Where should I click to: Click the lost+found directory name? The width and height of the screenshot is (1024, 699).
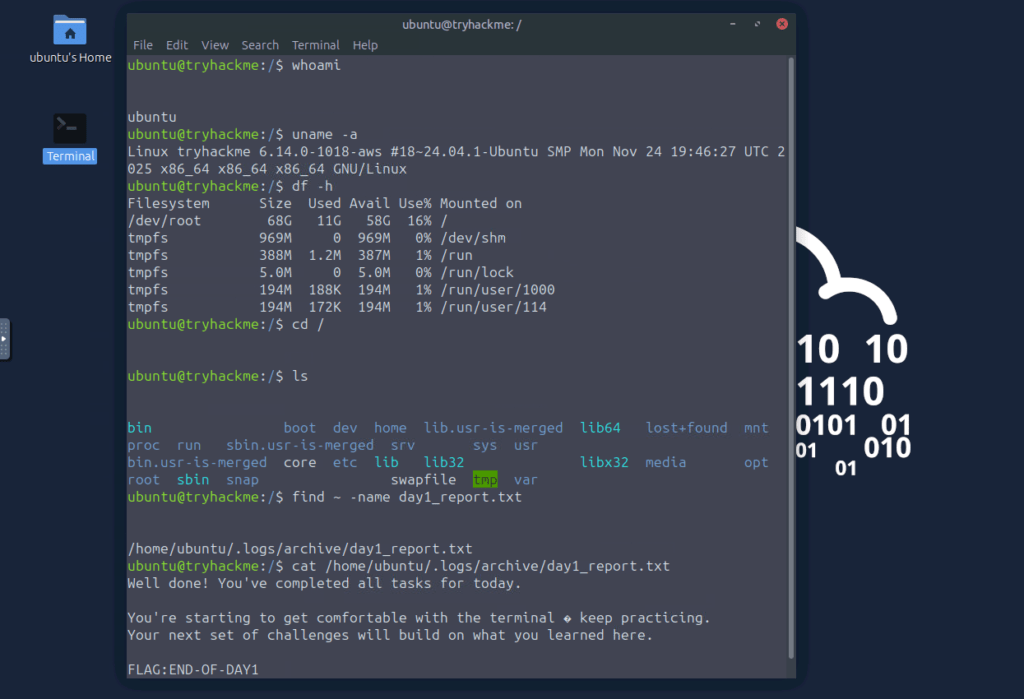(686, 428)
